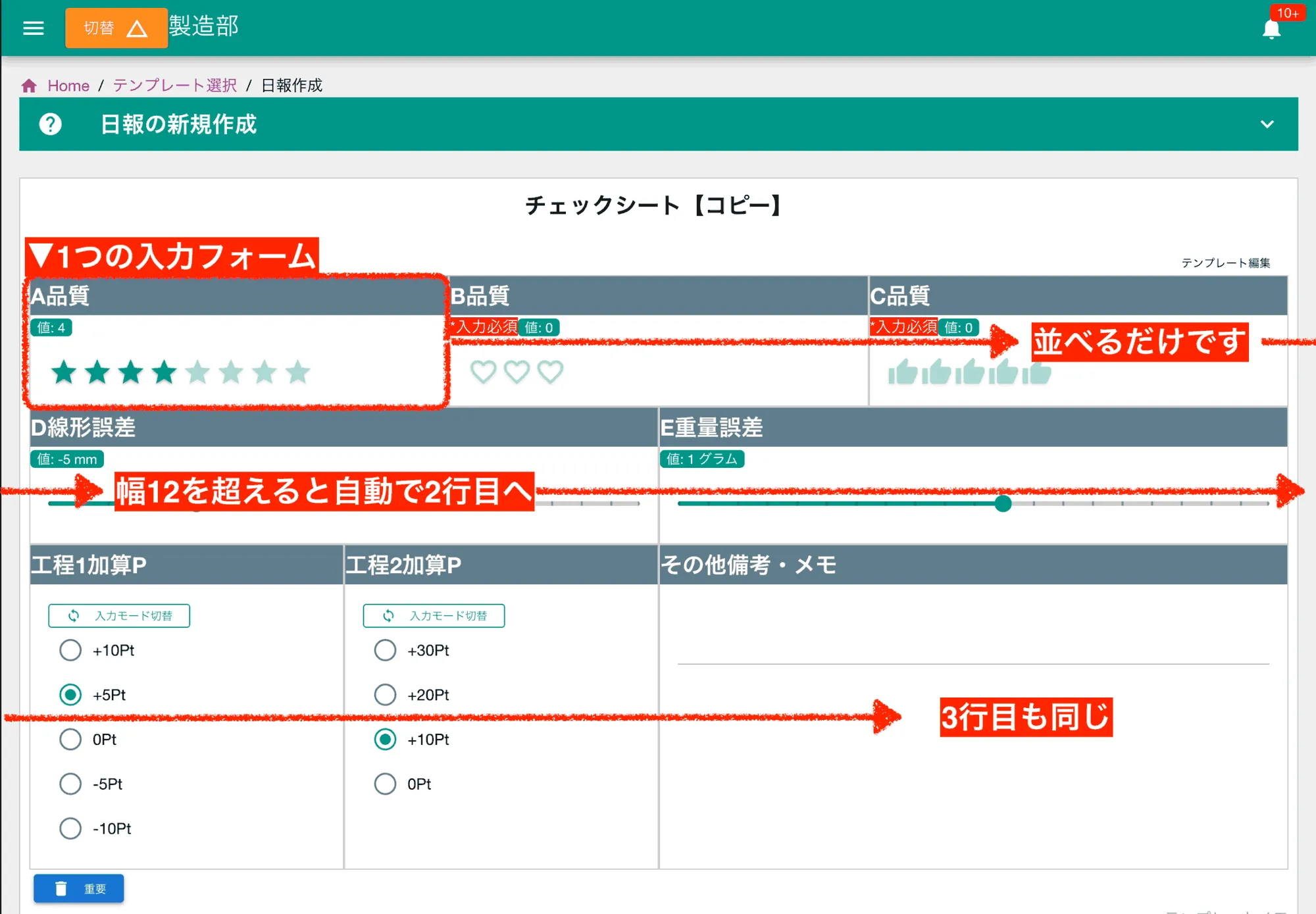1316x914 pixels.
Task: Click the help question mark icon
Action: click(x=53, y=125)
